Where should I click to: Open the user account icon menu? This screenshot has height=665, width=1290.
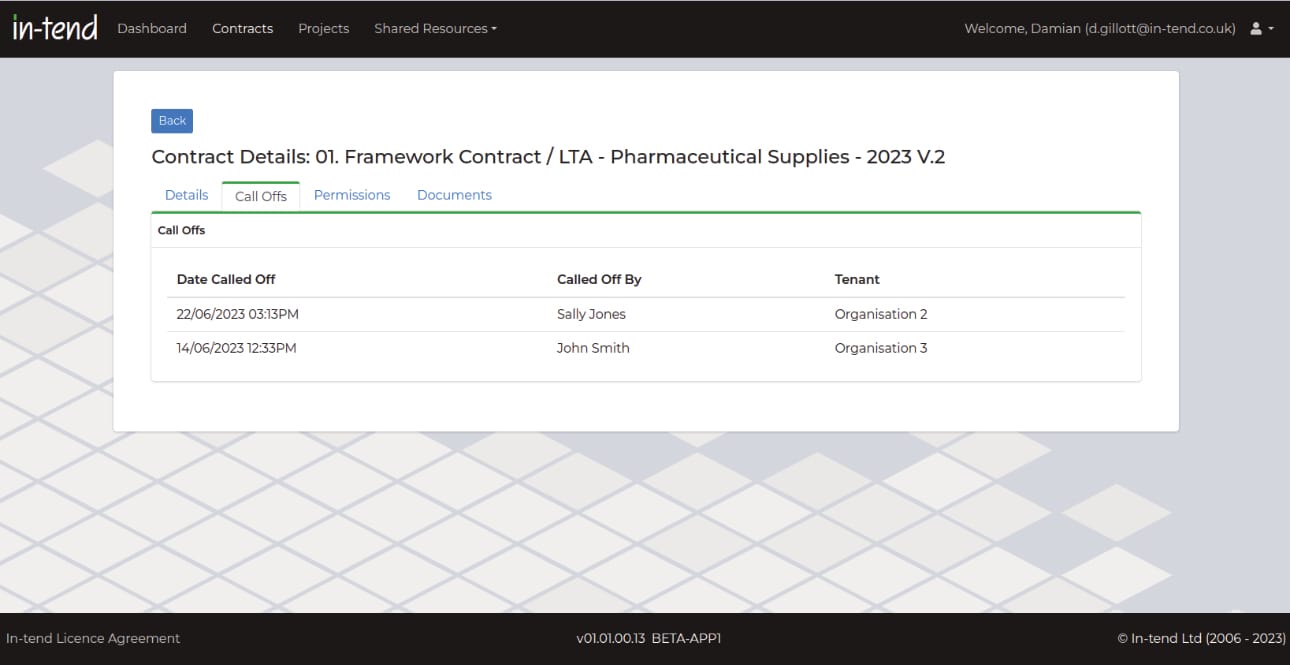[1261, 29]
